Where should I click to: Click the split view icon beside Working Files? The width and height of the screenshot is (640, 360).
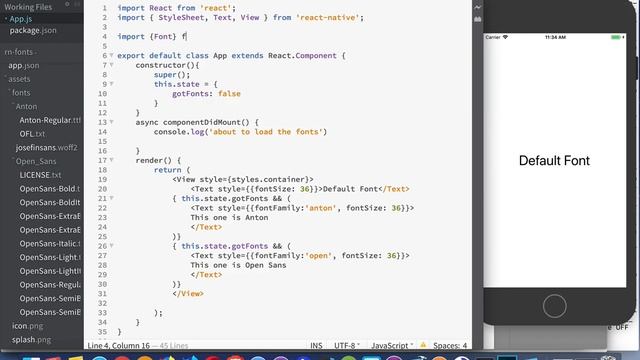click(77, 5)
